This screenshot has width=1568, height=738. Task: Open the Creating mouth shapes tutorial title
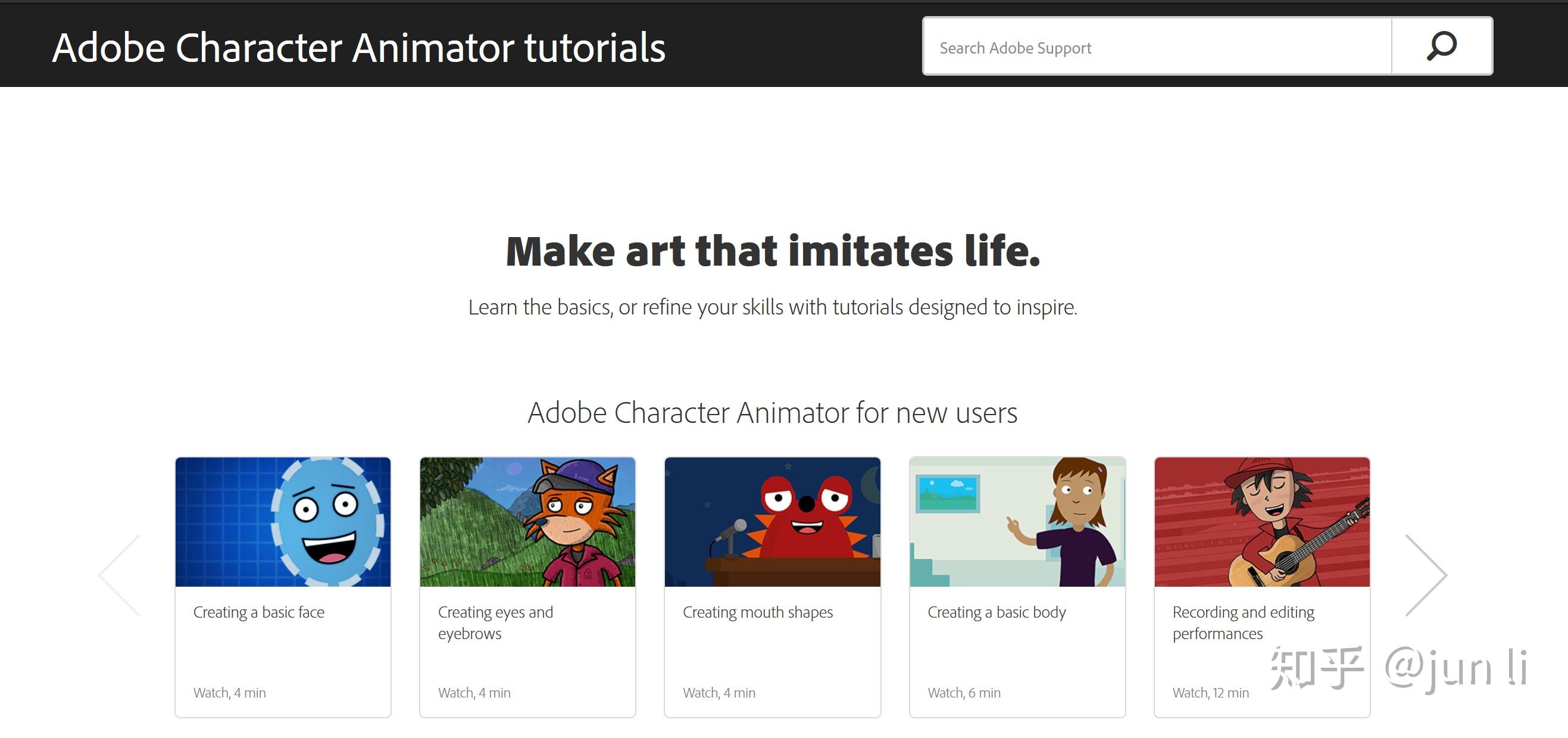[757, 612]
